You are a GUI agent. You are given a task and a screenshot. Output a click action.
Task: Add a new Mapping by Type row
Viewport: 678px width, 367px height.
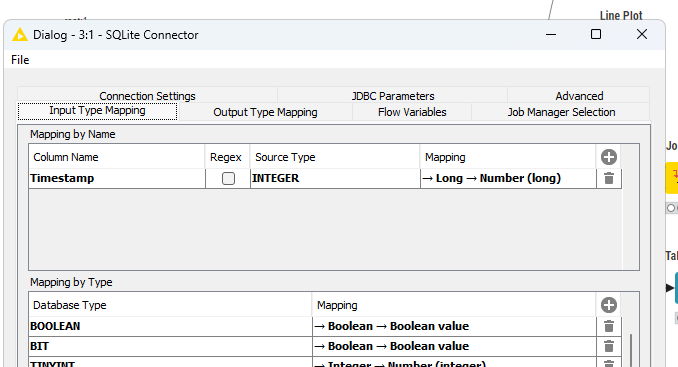tap(609, 305)
